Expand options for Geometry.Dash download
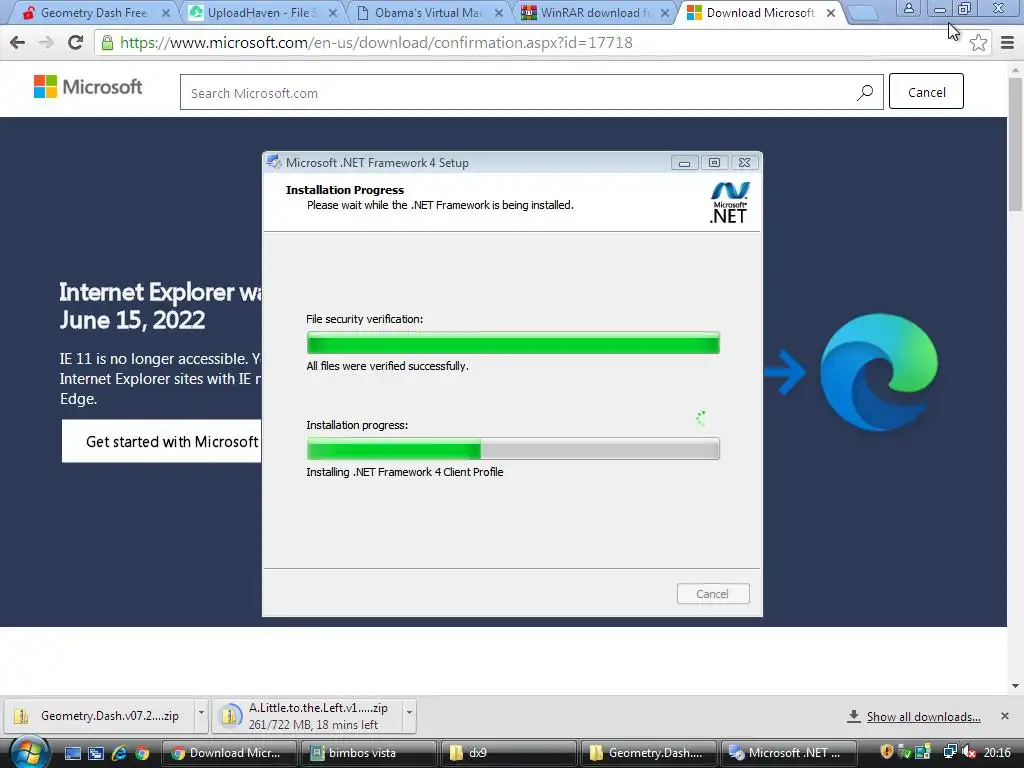 [201, 713]
